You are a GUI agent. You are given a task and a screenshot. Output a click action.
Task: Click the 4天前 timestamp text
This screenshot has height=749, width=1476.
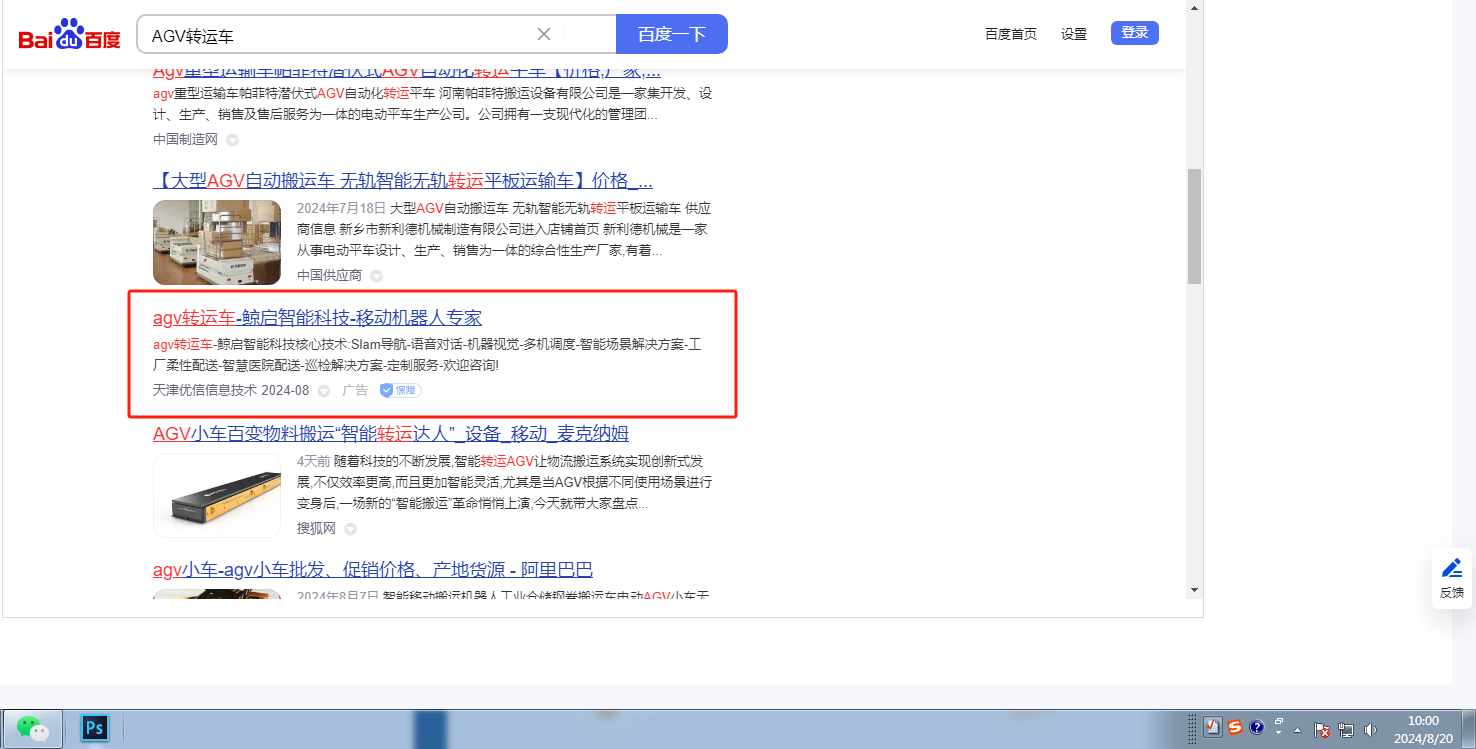pos(313,462)
